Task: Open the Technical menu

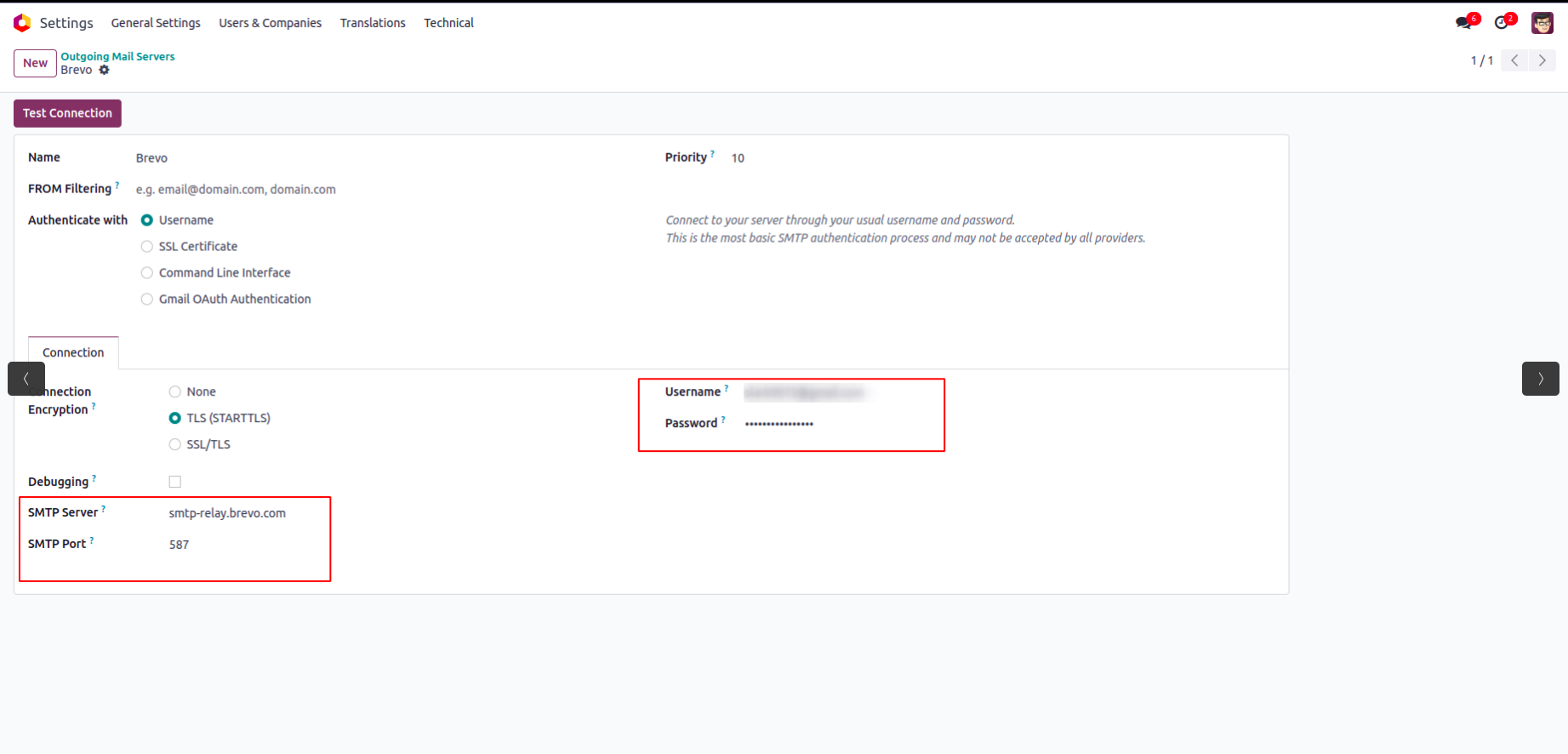Action: (x=449, y=23)
